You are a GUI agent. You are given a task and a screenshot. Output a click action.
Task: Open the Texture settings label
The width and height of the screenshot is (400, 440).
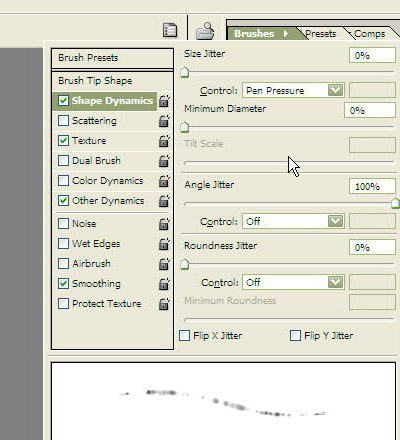click(x=89, y=141)
